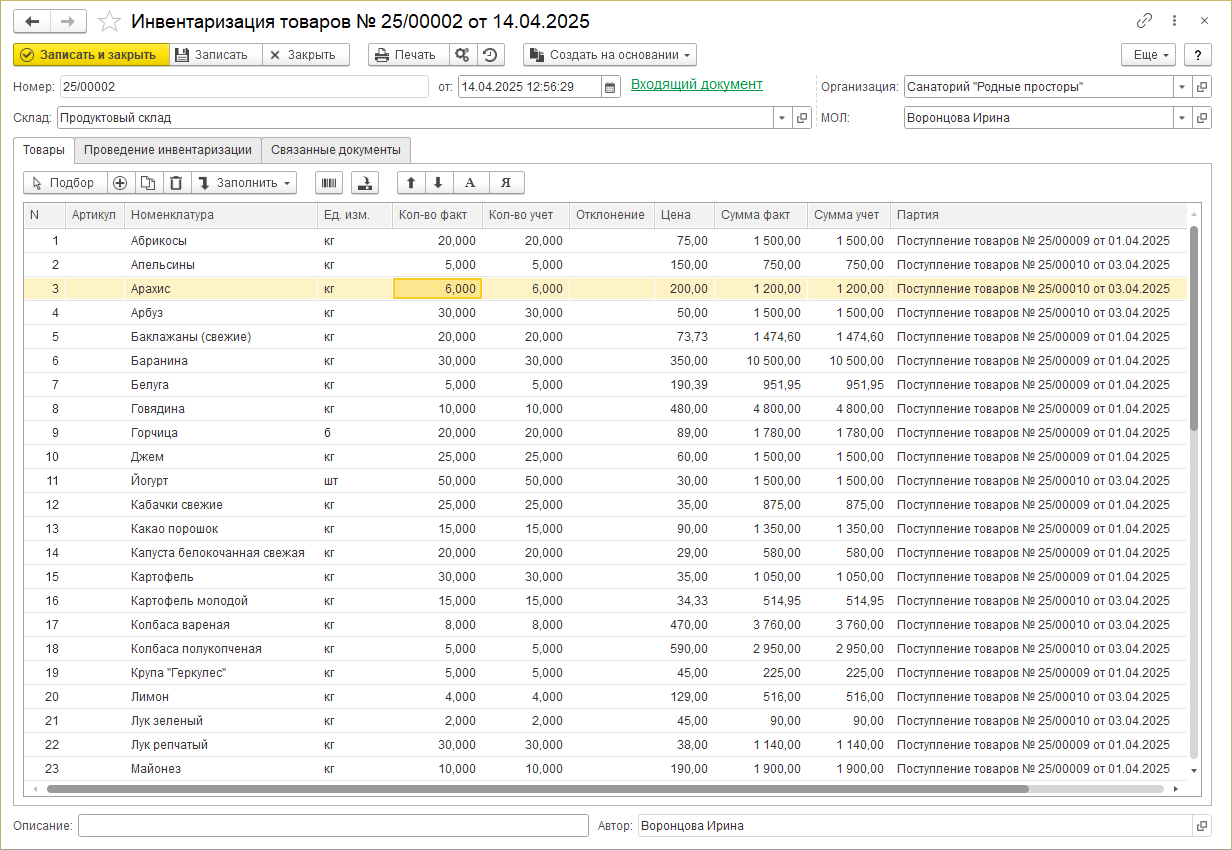Click the horizontal scrollbar under the table
Screen dimensions: 1232x850
537,789
